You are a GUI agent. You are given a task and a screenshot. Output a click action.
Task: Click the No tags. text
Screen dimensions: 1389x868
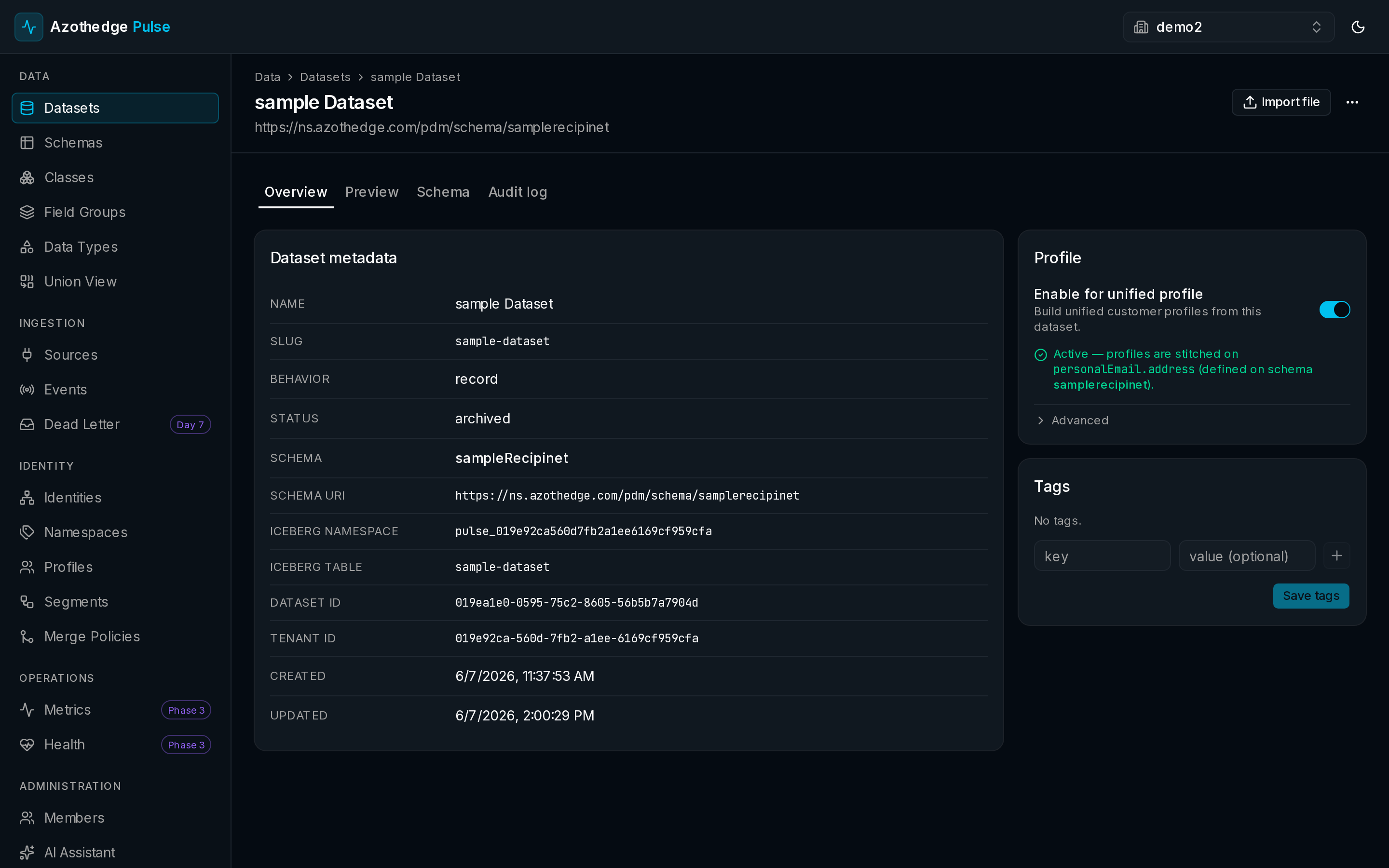(1057, 521)
